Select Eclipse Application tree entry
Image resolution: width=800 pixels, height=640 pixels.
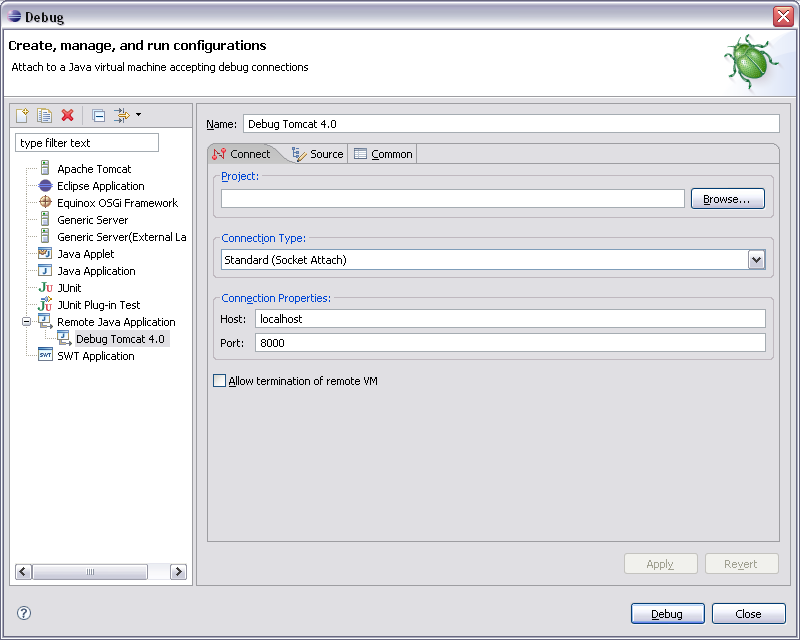tap(101, 186)
